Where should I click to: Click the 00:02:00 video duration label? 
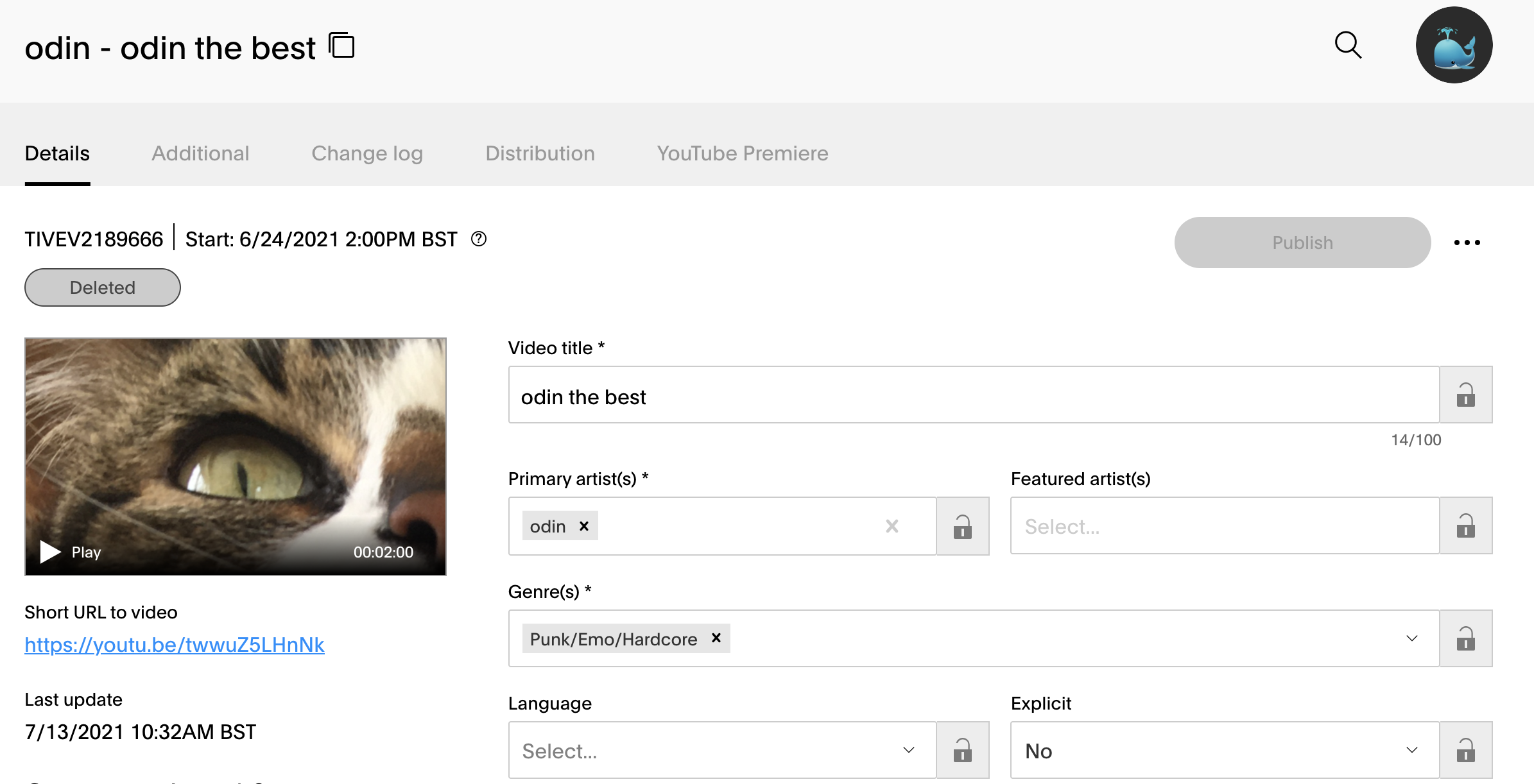383,552
